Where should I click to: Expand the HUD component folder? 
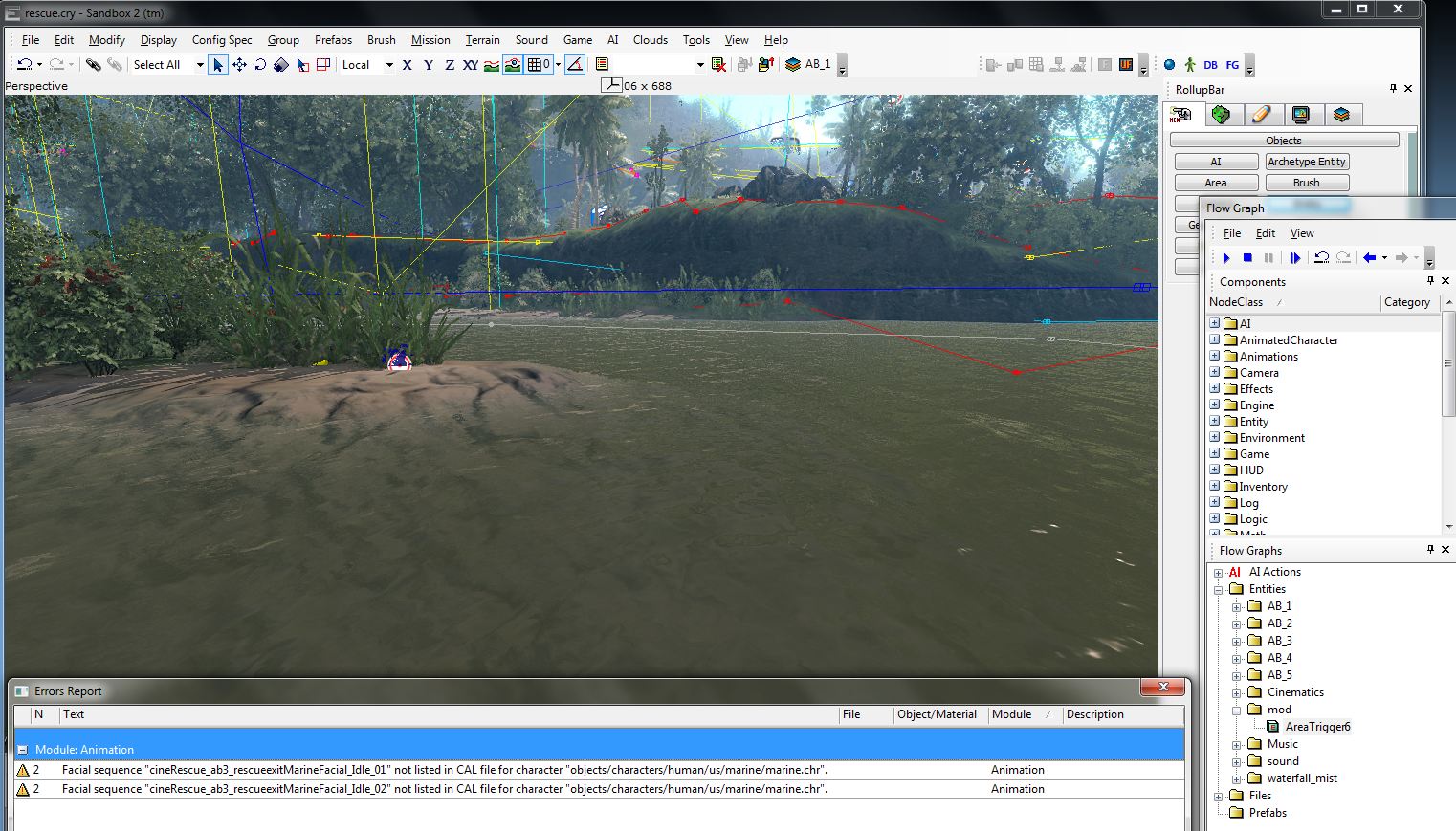(1215, 470)
